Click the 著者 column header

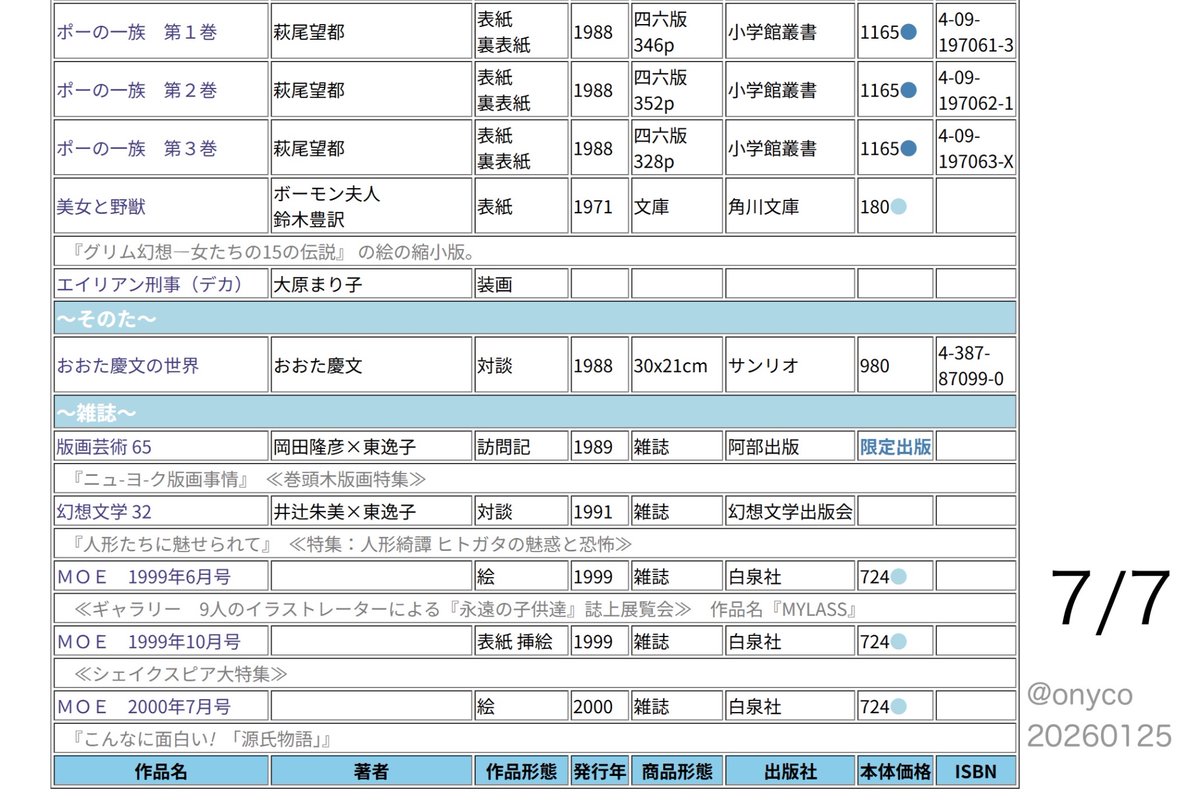370,771
